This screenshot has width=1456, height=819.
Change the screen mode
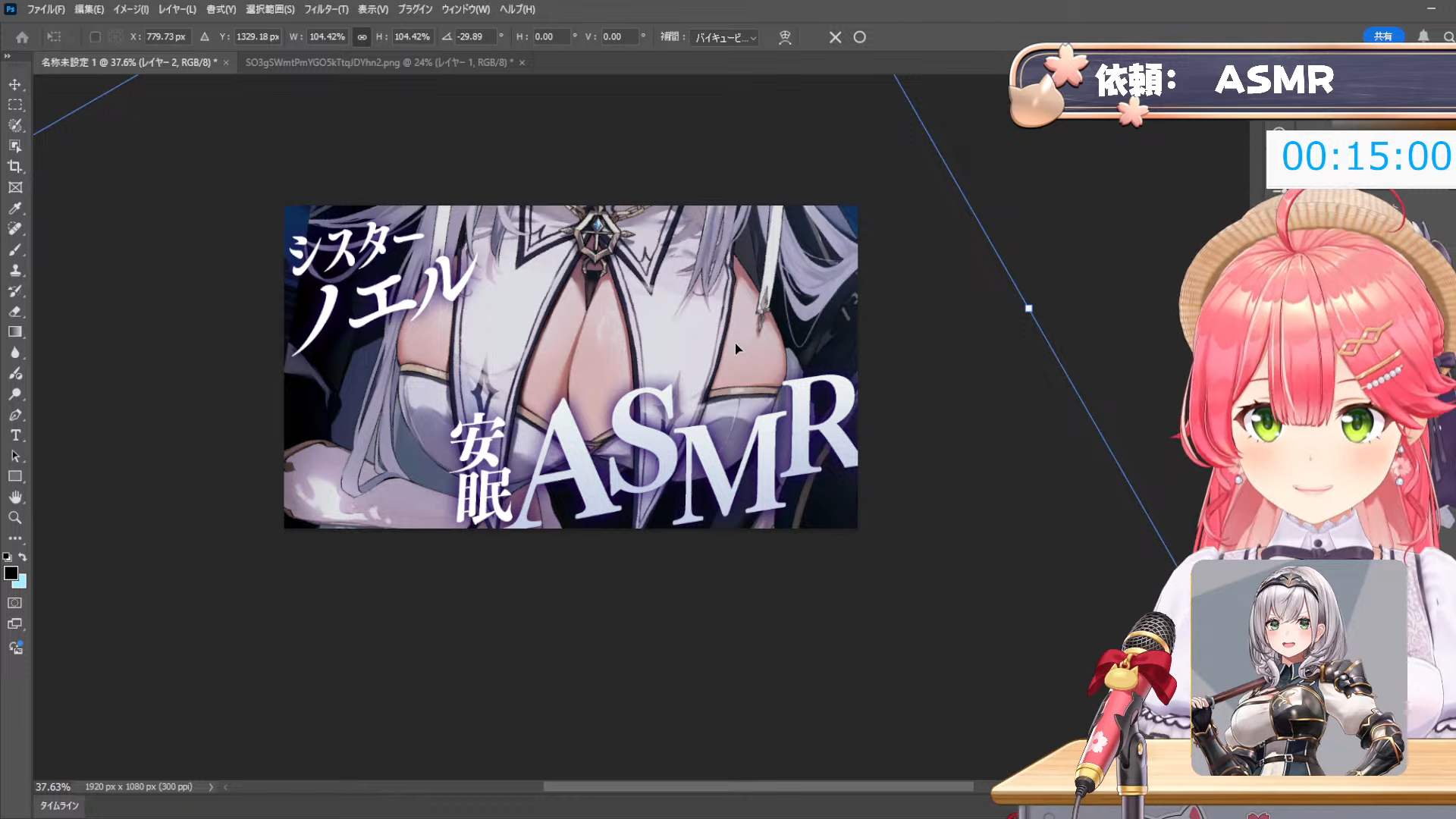pos(15,624)
